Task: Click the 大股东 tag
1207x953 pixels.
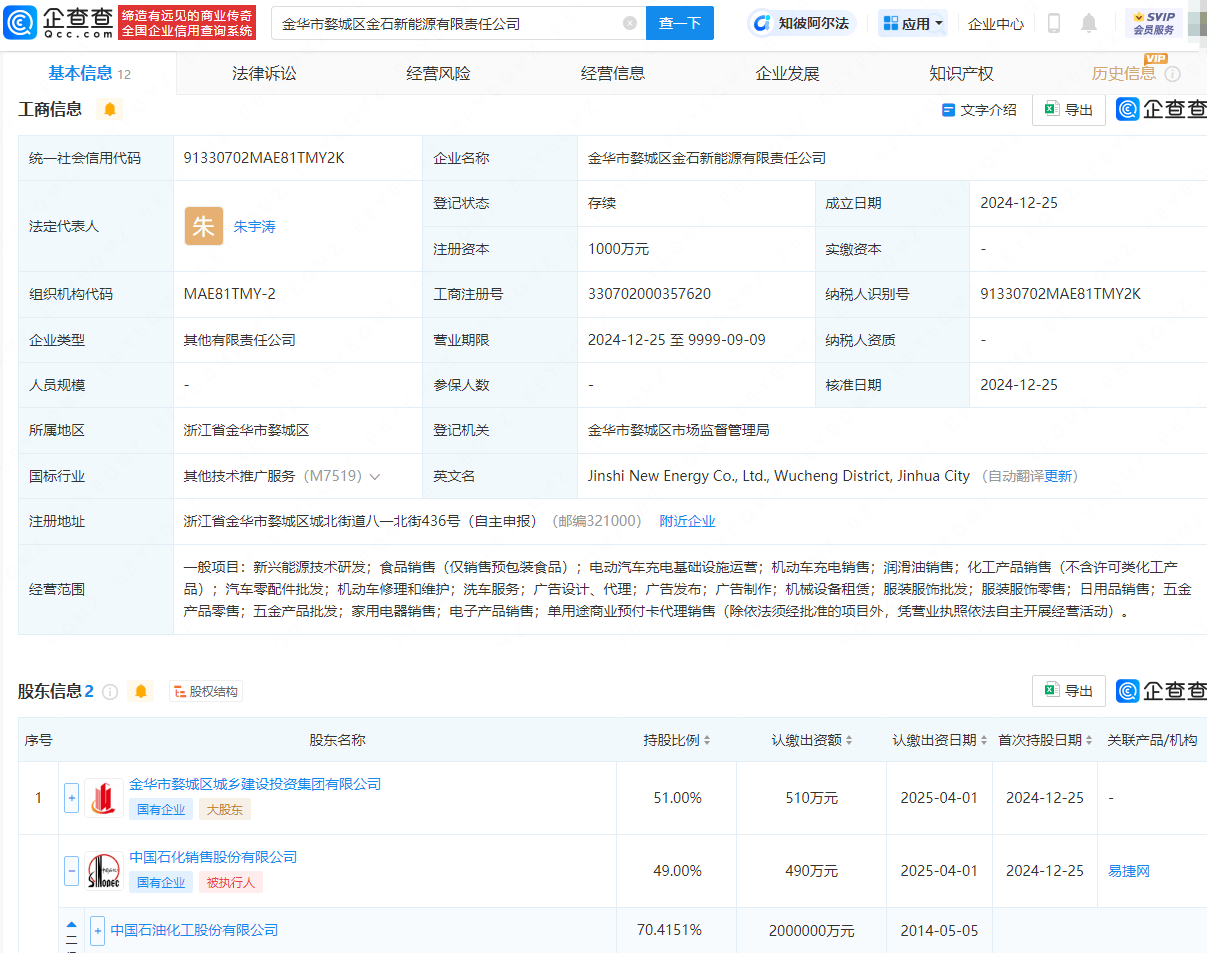Action: coord(224,809)
